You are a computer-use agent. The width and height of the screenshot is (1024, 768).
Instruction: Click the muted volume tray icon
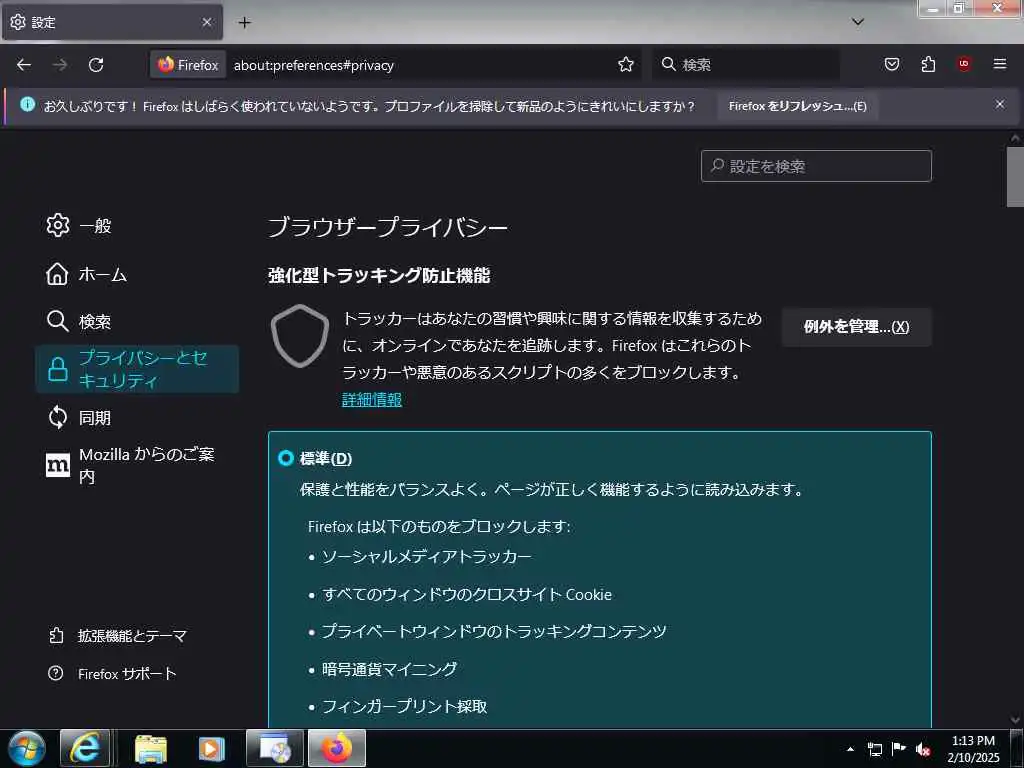pos(923,749)
